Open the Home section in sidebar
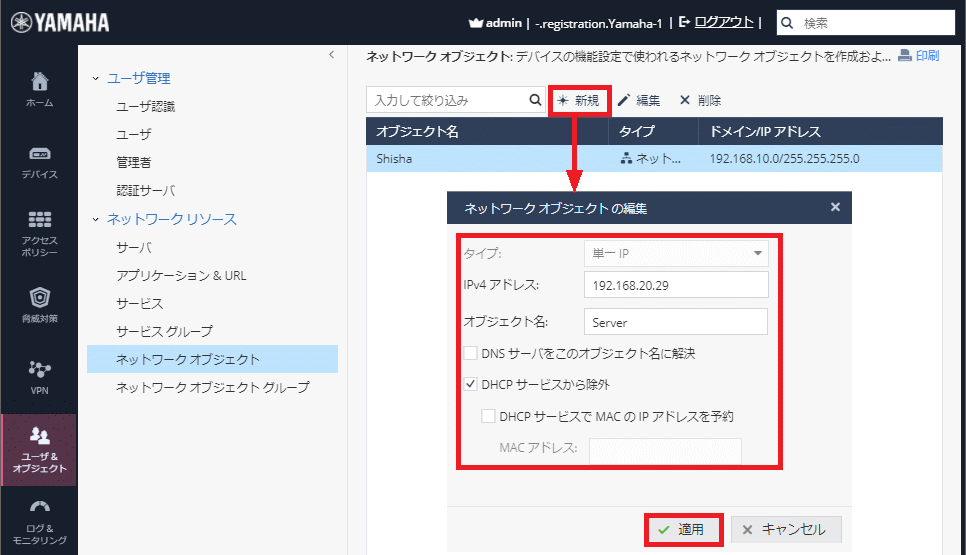 click(39, 88)
